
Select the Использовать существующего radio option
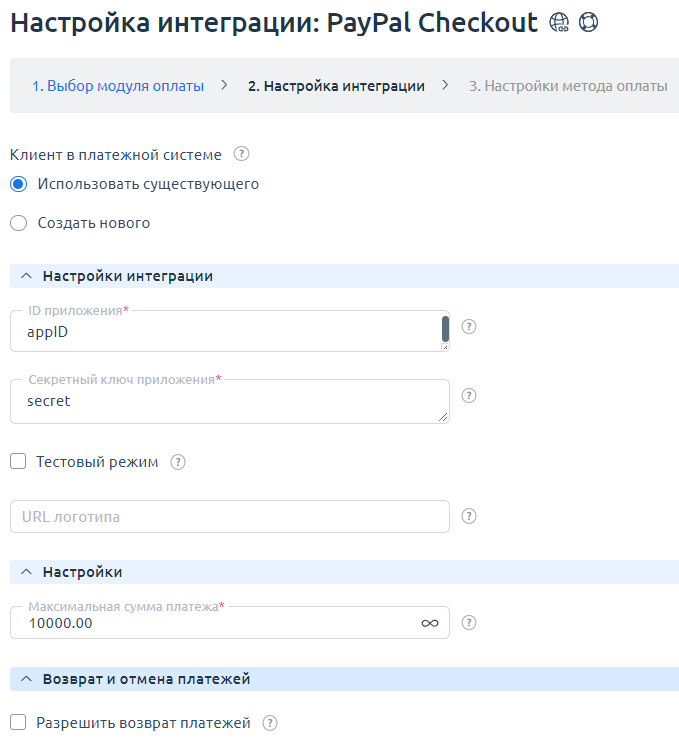point(18,184)
